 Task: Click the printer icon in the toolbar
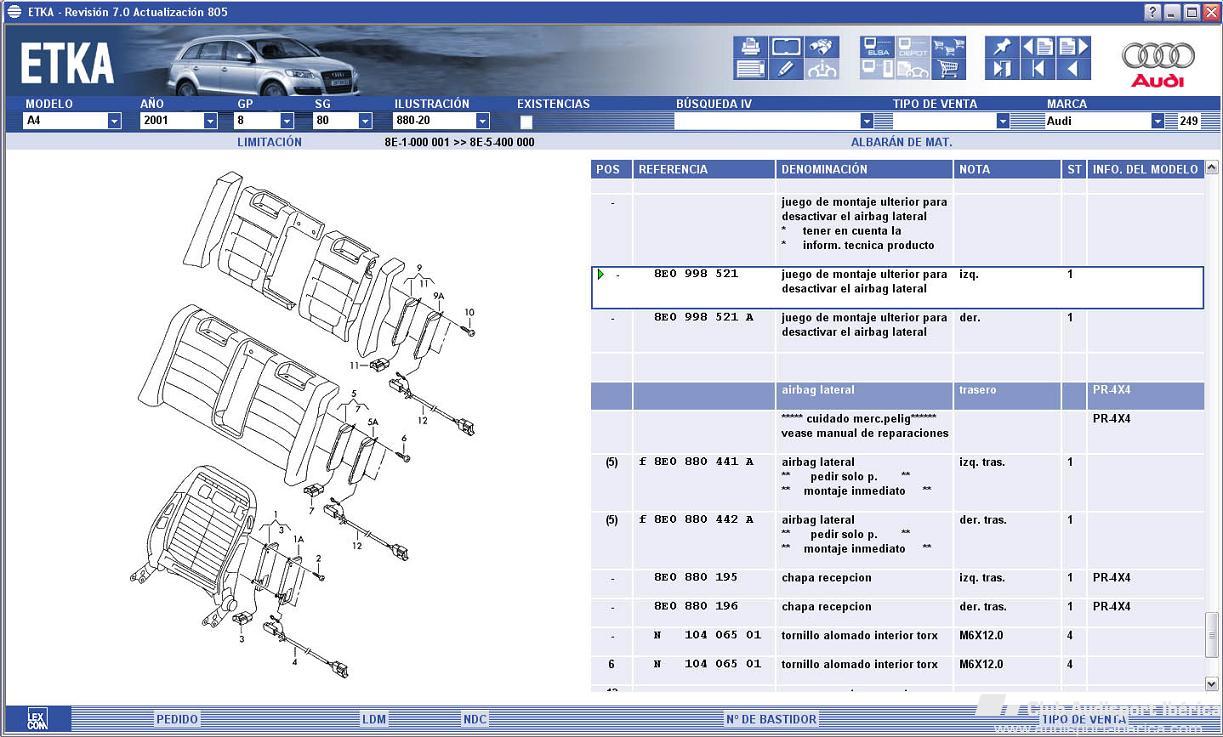point(750,47)
